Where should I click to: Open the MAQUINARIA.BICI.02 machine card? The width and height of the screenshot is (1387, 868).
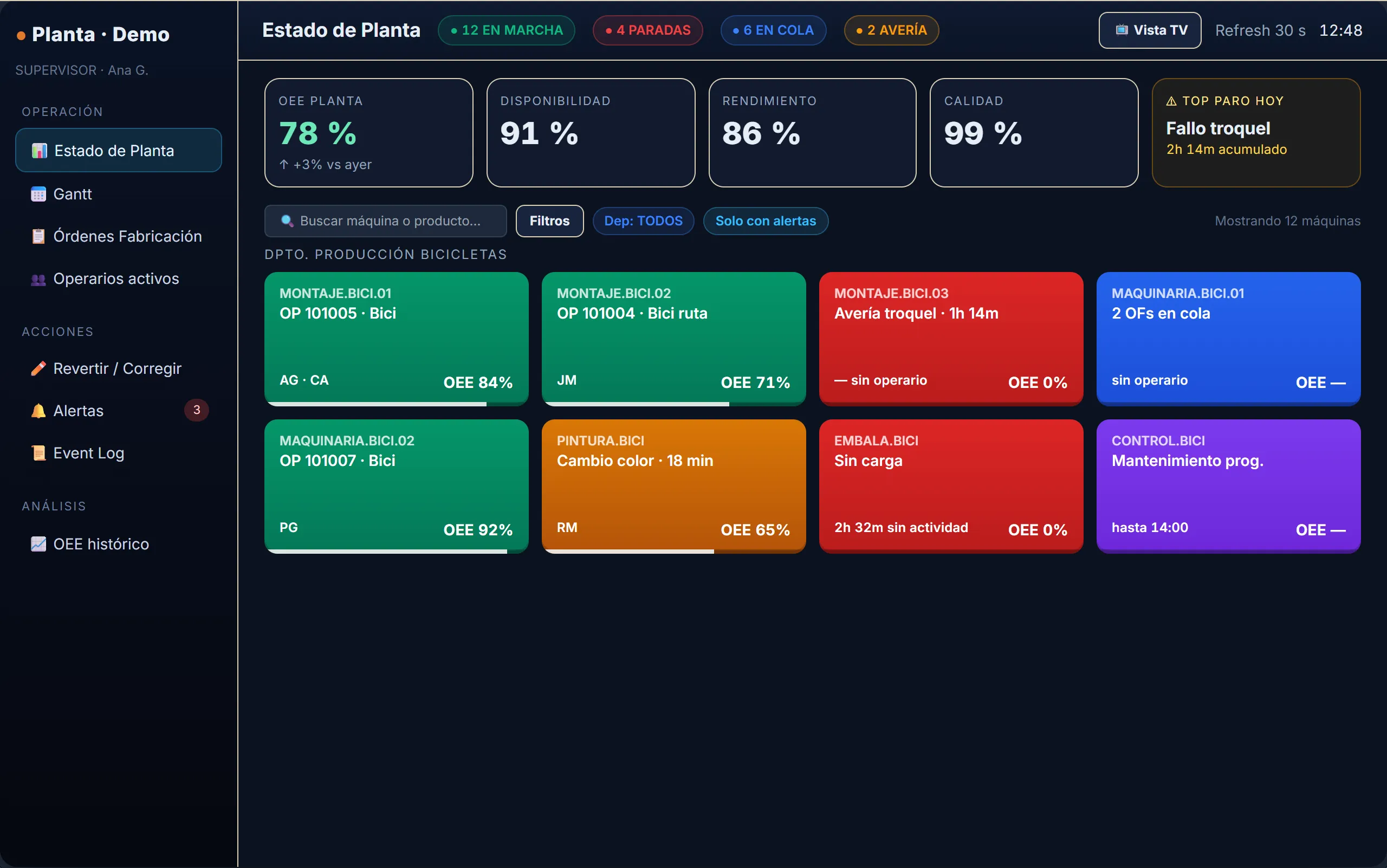[396, 487]
